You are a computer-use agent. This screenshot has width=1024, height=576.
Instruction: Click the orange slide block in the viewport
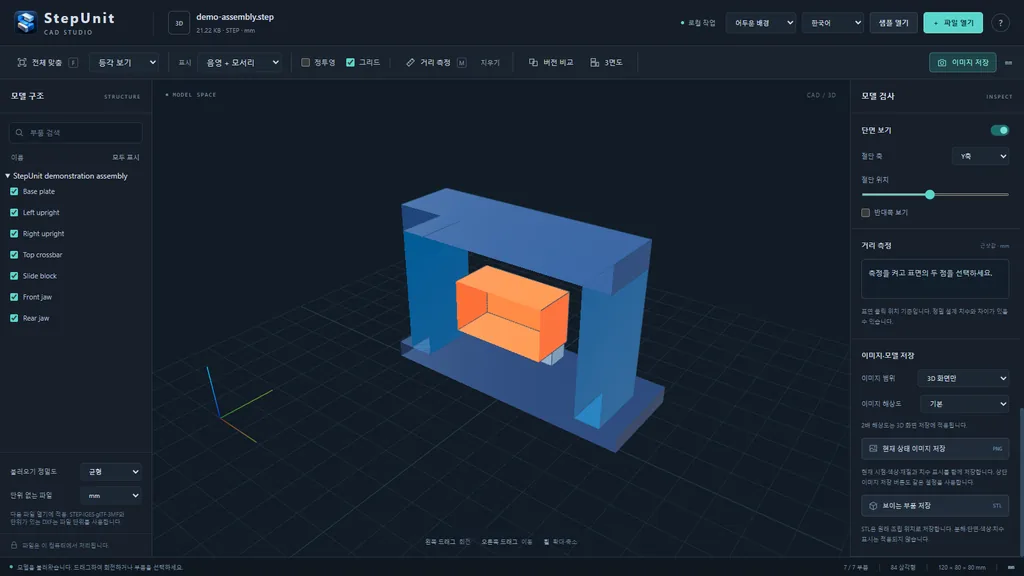tap(512, 312)
